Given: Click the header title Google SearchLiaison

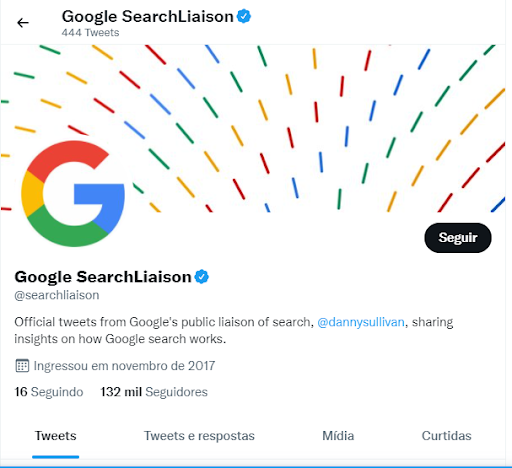Looking at the screenshot, I should [x=147, y=17].
